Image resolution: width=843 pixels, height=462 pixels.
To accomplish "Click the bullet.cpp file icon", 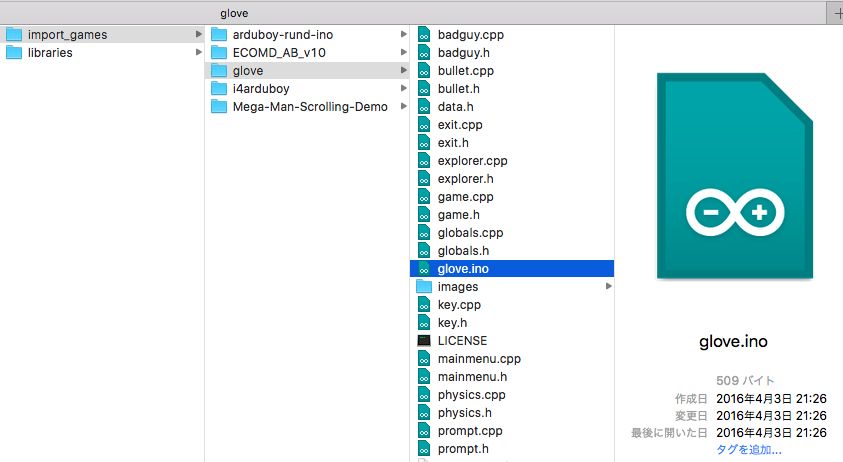I will pos(424,71).
